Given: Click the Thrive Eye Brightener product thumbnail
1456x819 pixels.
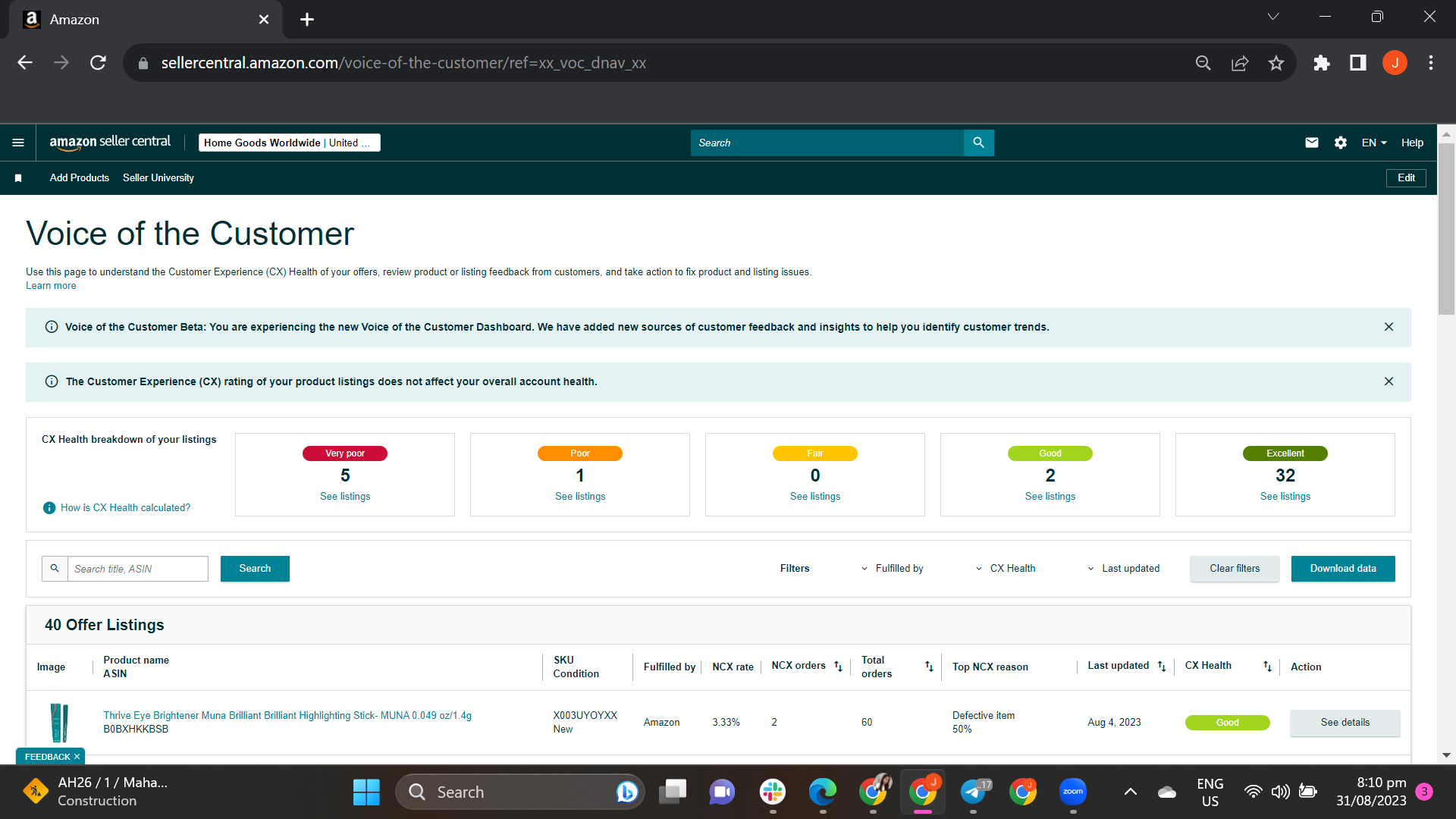Looking at the screenshot, I should click(59, 723).
